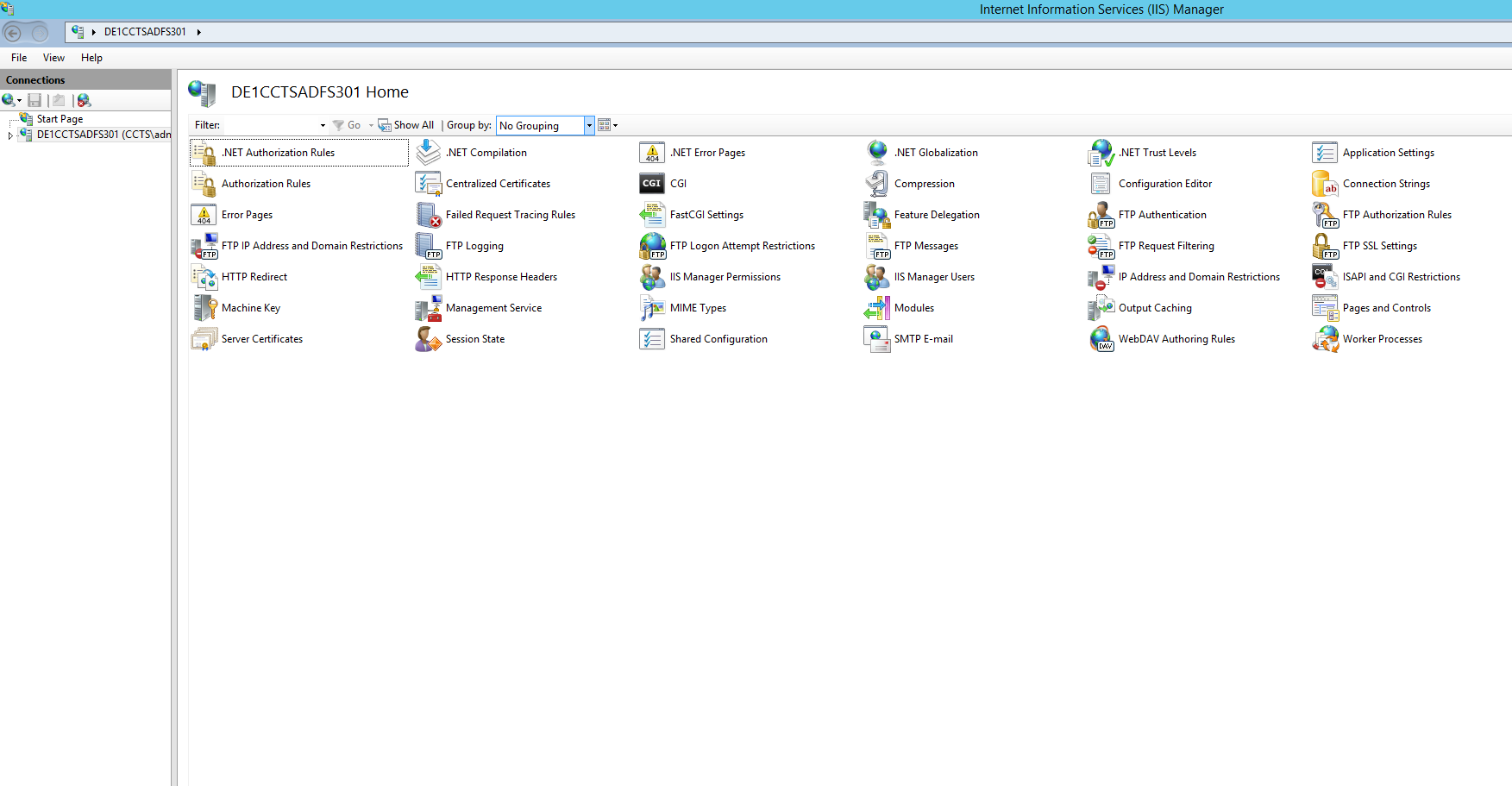The image size is (1512, 786).
Task: Click DE1CCTSADFS301 in the address breadcrumb
Action: coord(145,32)
